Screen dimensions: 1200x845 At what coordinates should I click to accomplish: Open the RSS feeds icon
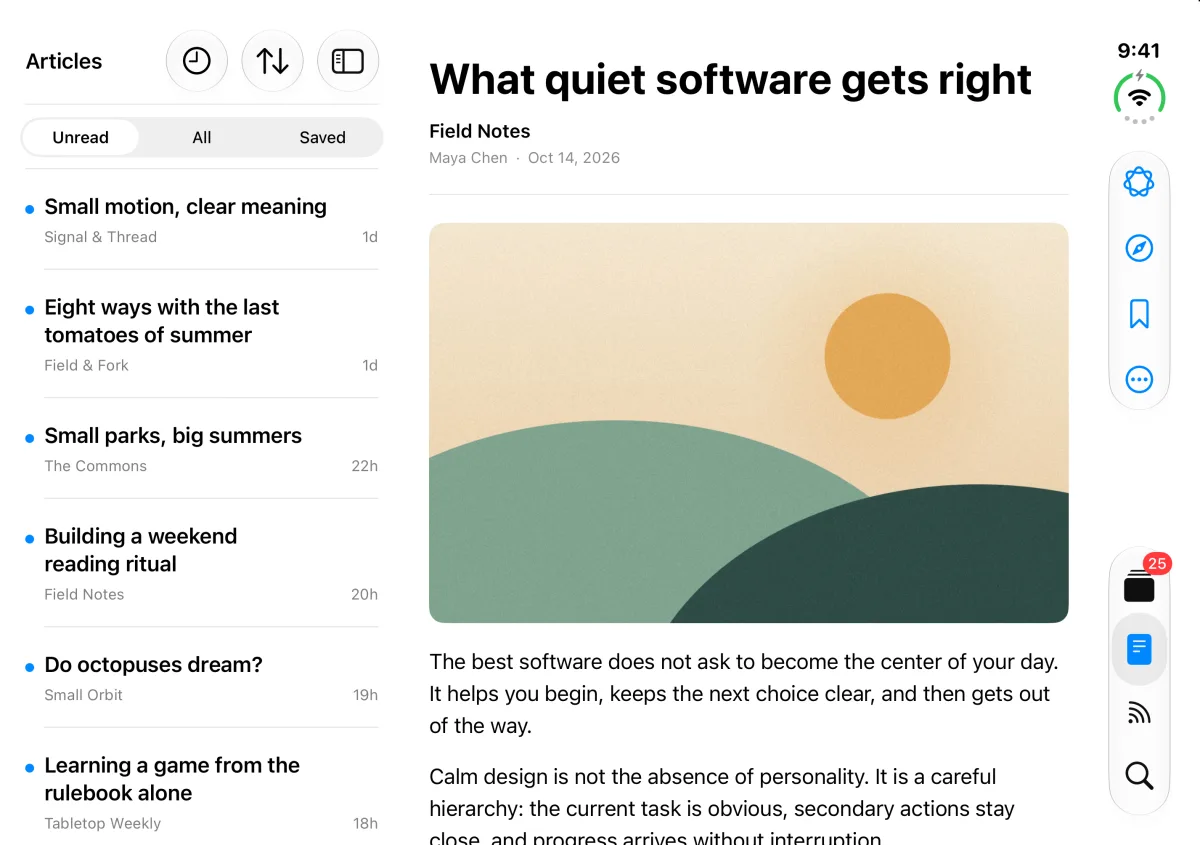[x=1139, y=712]
